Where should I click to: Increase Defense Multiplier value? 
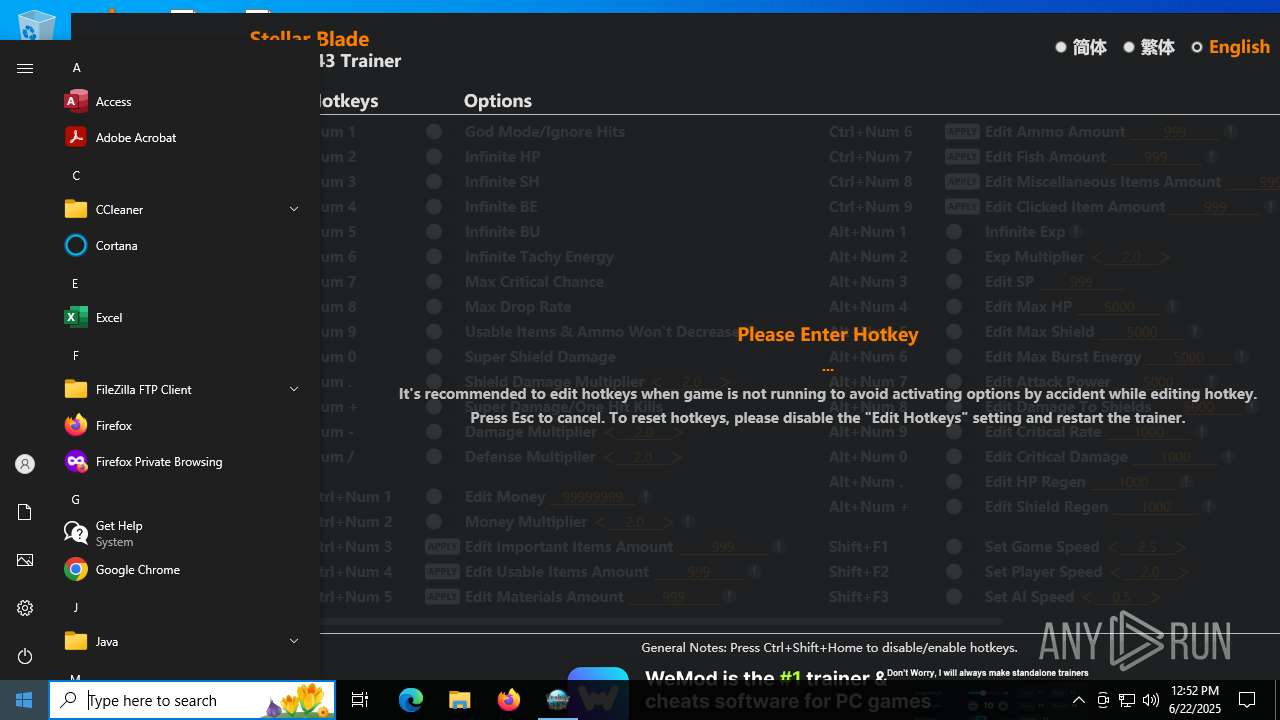coord(677,457)
